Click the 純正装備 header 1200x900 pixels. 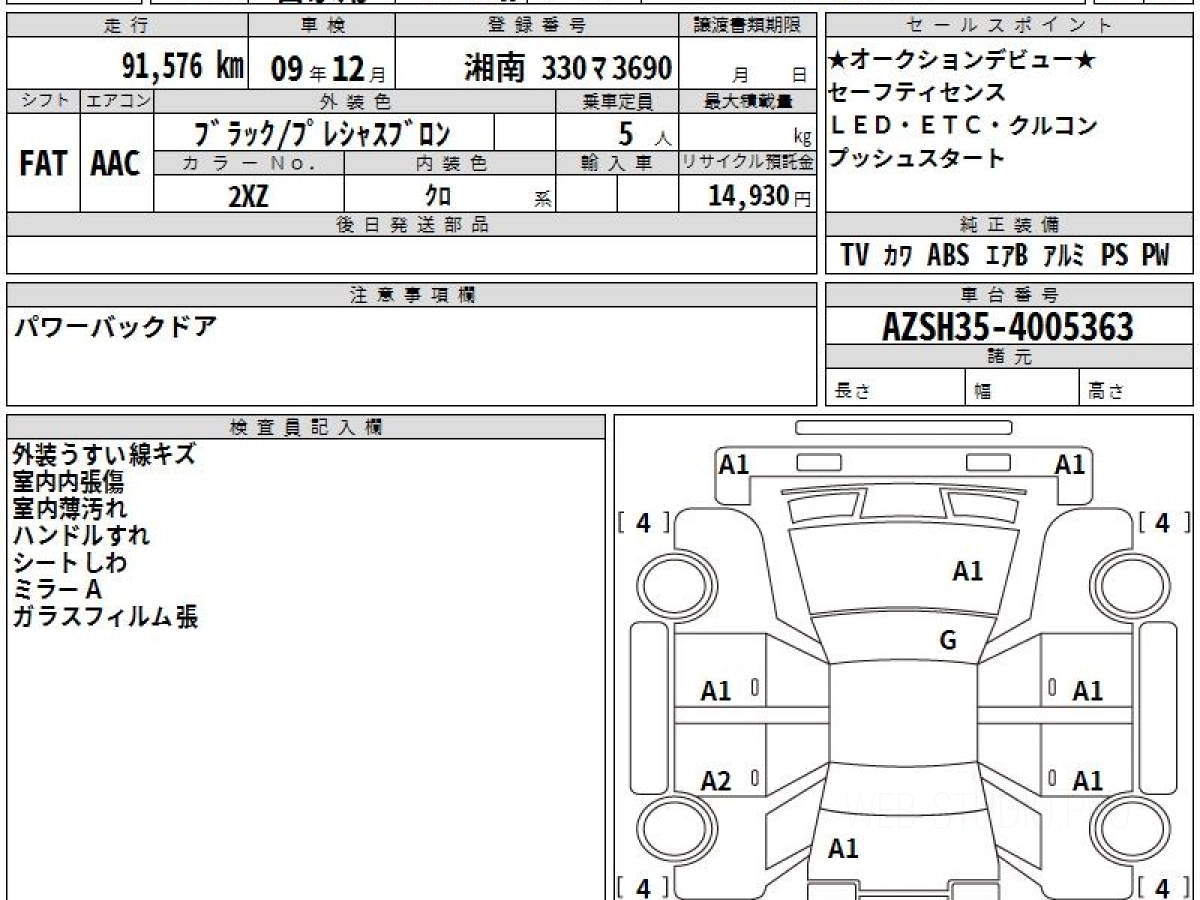(x=1009, y=225)
